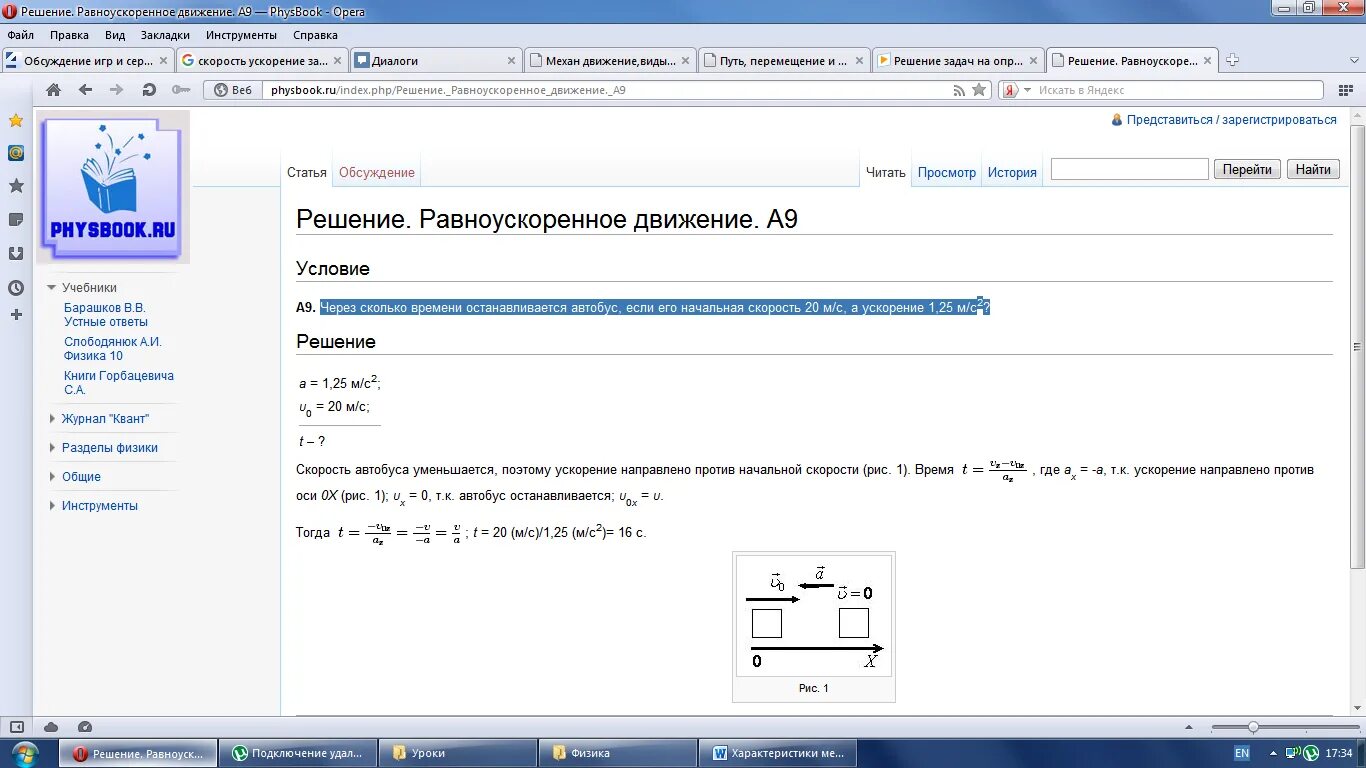Open the notes panel in sidebar
Image resolution: width=1366 pixels, height=768 pixels.
tap(16, 219)
